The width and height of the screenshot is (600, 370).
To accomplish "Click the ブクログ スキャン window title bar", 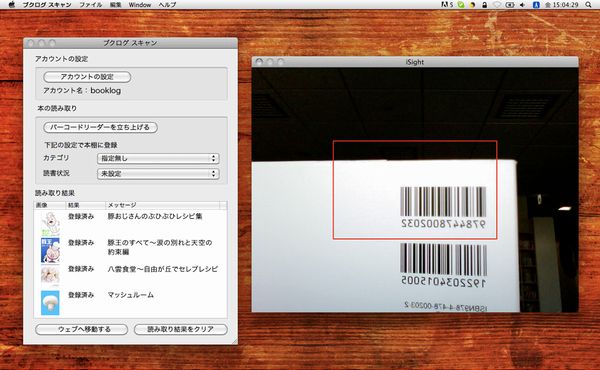I will [130, 43].
